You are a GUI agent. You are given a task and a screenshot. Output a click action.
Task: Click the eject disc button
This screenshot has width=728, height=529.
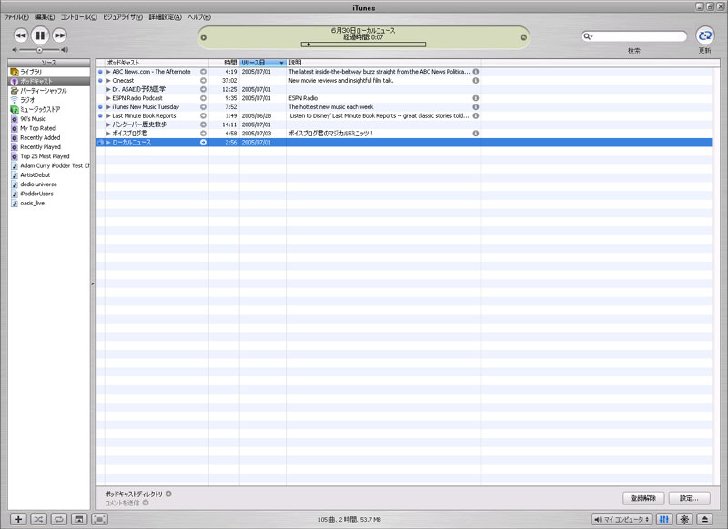[705, 519]
